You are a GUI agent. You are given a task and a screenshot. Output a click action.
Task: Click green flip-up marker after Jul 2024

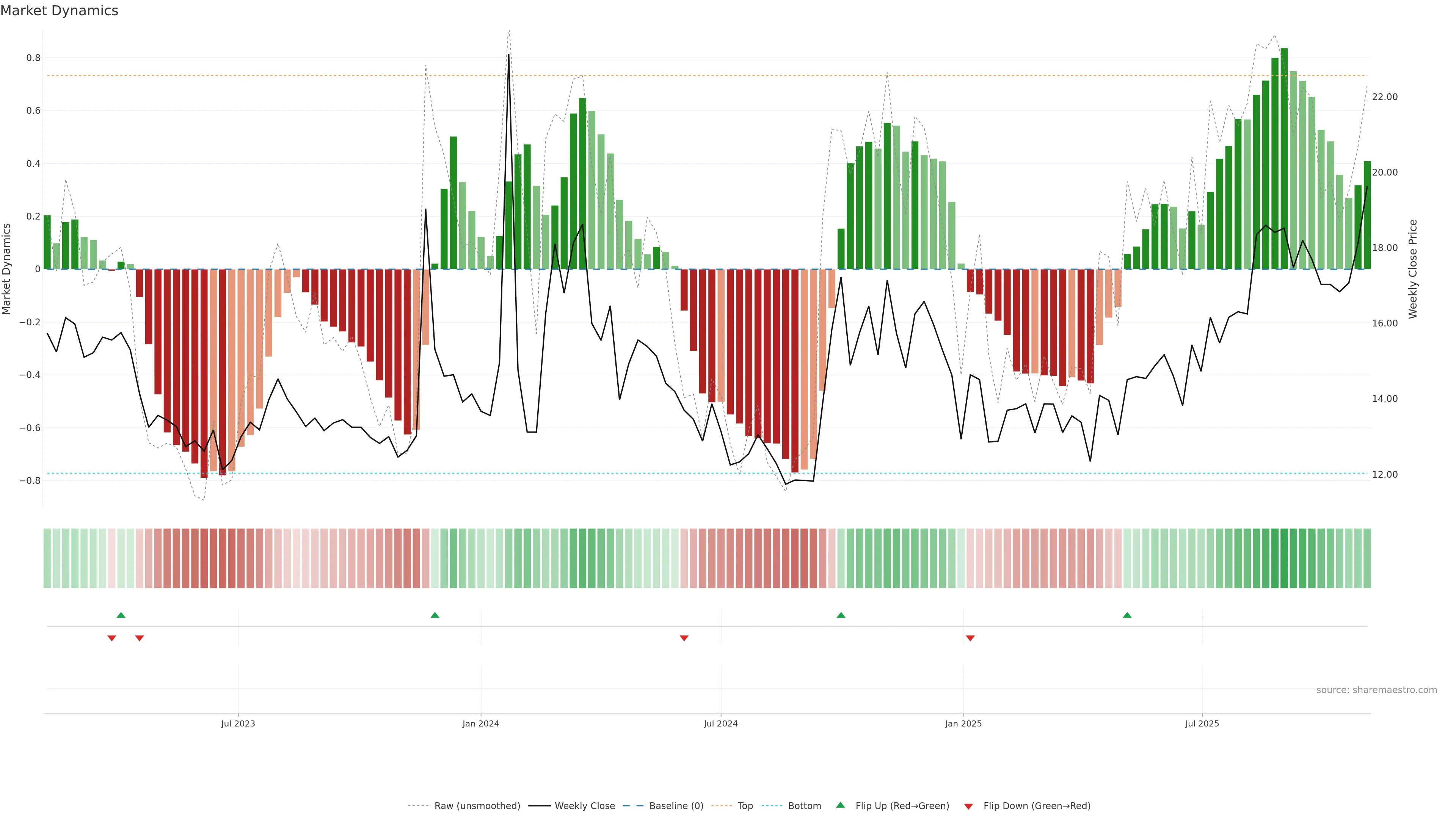(x=841, y=615)
